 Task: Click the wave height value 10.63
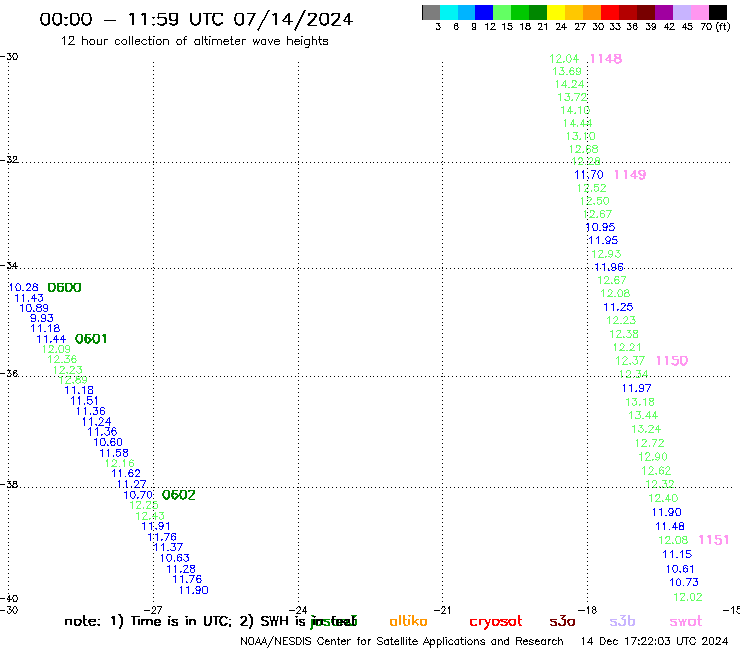click(x=175, y=558)
